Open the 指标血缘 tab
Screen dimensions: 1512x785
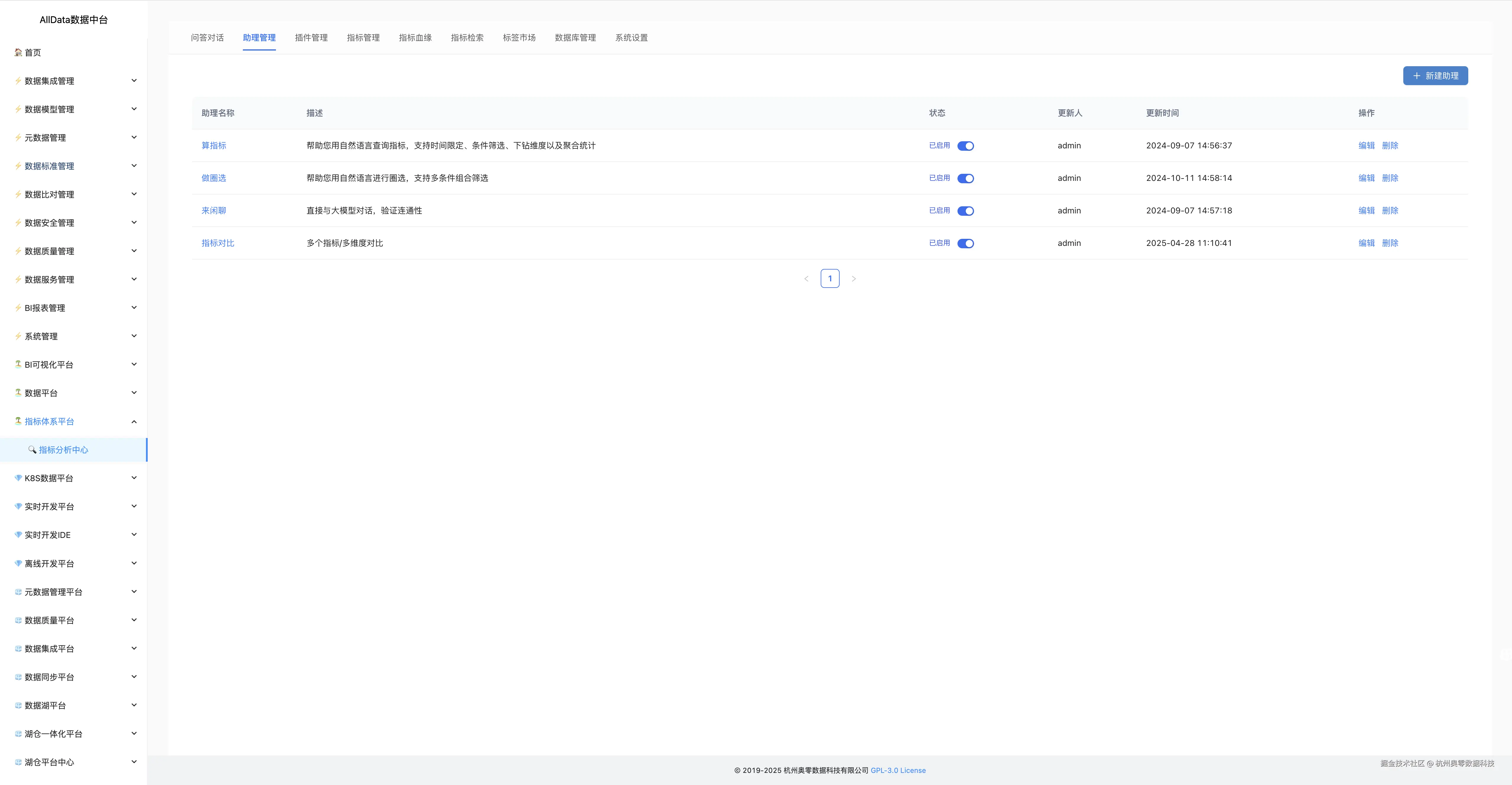click(x=415, y=38)
